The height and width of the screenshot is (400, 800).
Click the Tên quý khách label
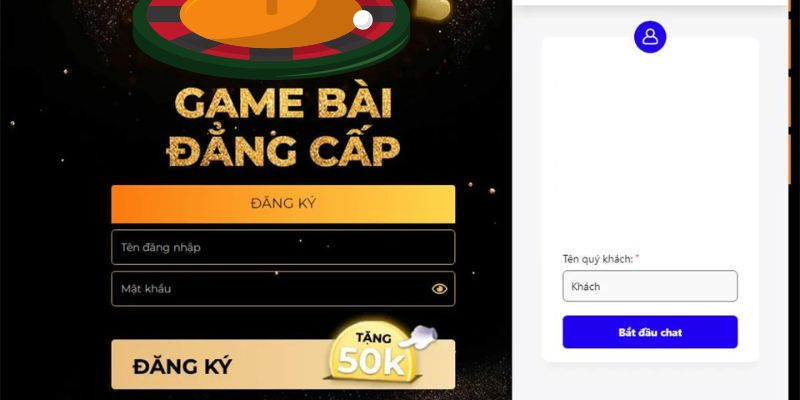pos(597,259)
